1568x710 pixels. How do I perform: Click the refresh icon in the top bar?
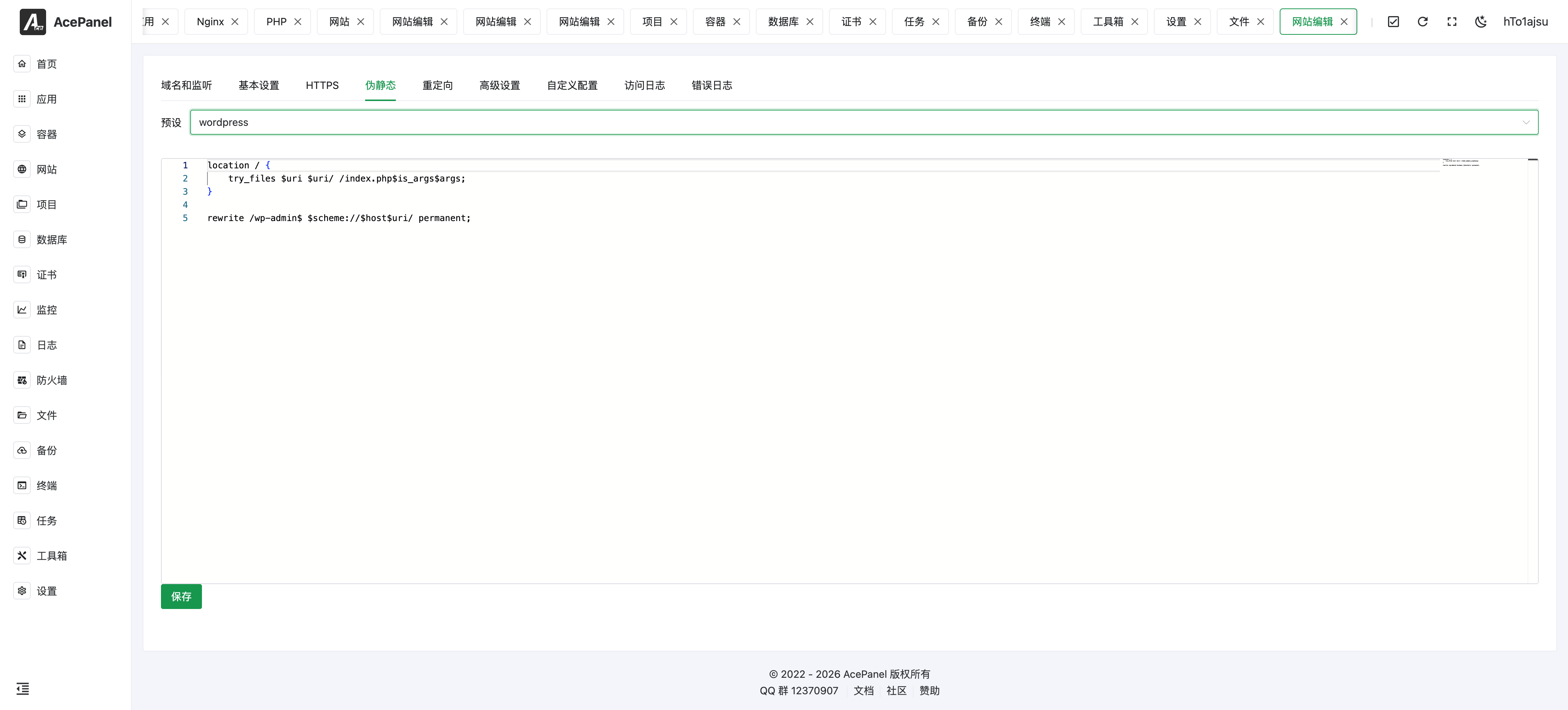coord(1422,21)
